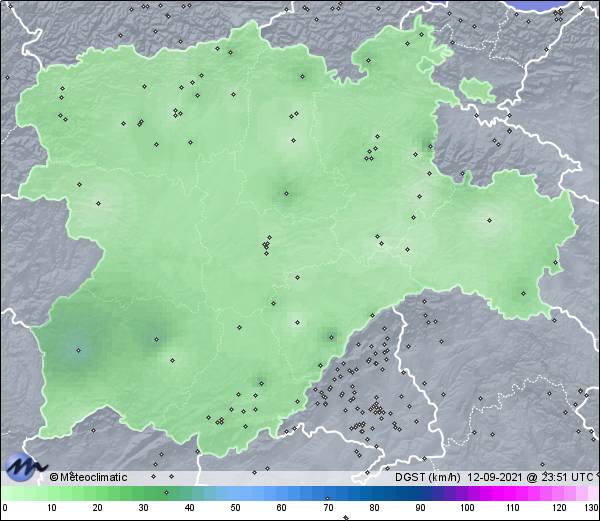Click the 70 label on the wind scale
Viewport: 600px width, 521px height.
point(328,508)
